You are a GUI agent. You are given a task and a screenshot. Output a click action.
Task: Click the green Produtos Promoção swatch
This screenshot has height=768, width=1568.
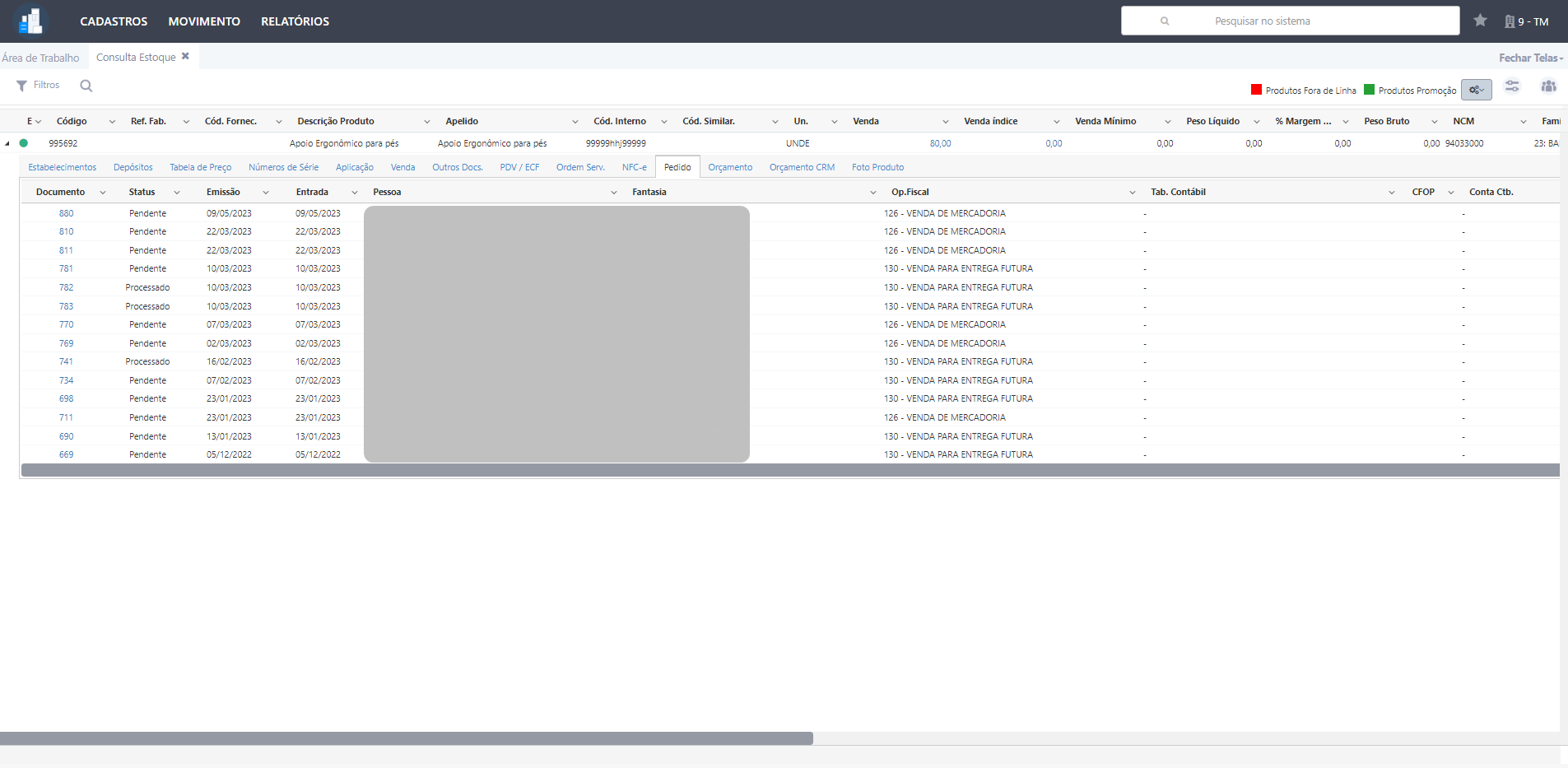(x=1369, y=90)
